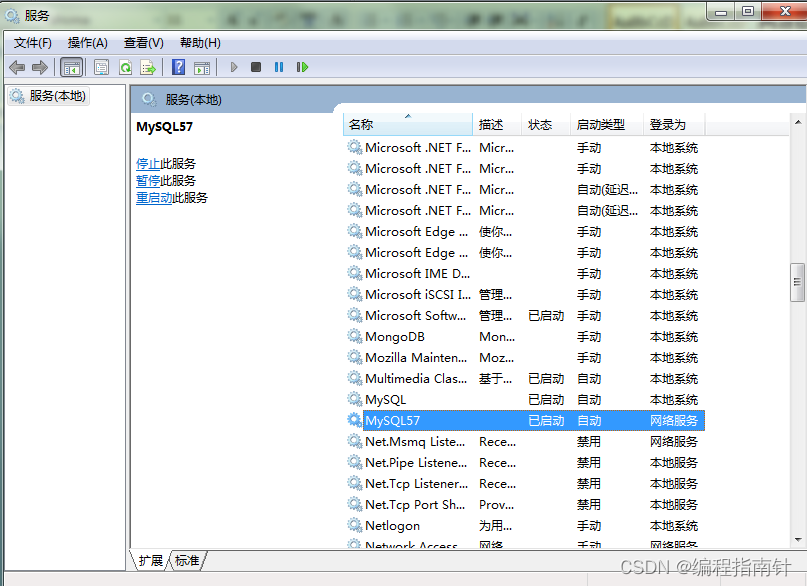Open the Help question mark icon

[x=179, y=67]
